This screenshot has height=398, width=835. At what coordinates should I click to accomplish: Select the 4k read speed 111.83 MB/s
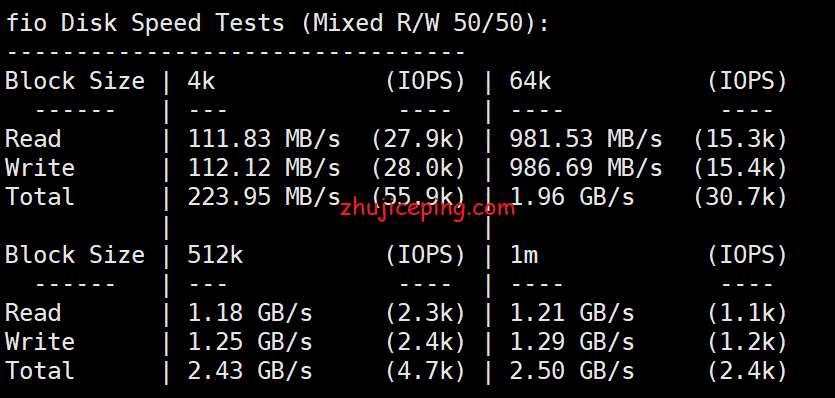tap(264, 139)
